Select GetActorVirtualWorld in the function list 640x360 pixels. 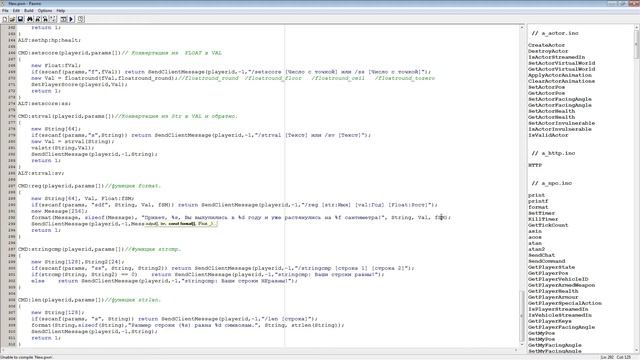click(562, 69)
